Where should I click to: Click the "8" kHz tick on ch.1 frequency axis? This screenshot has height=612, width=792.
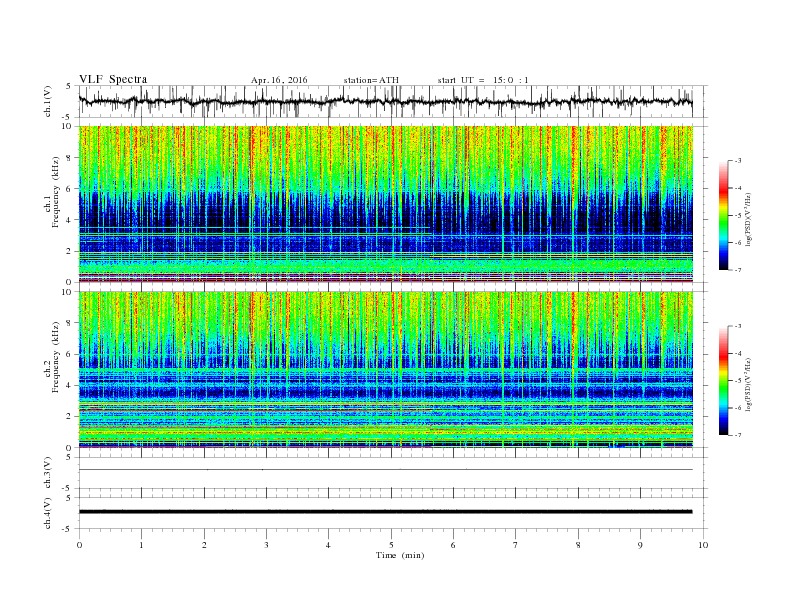coord(70,158)
